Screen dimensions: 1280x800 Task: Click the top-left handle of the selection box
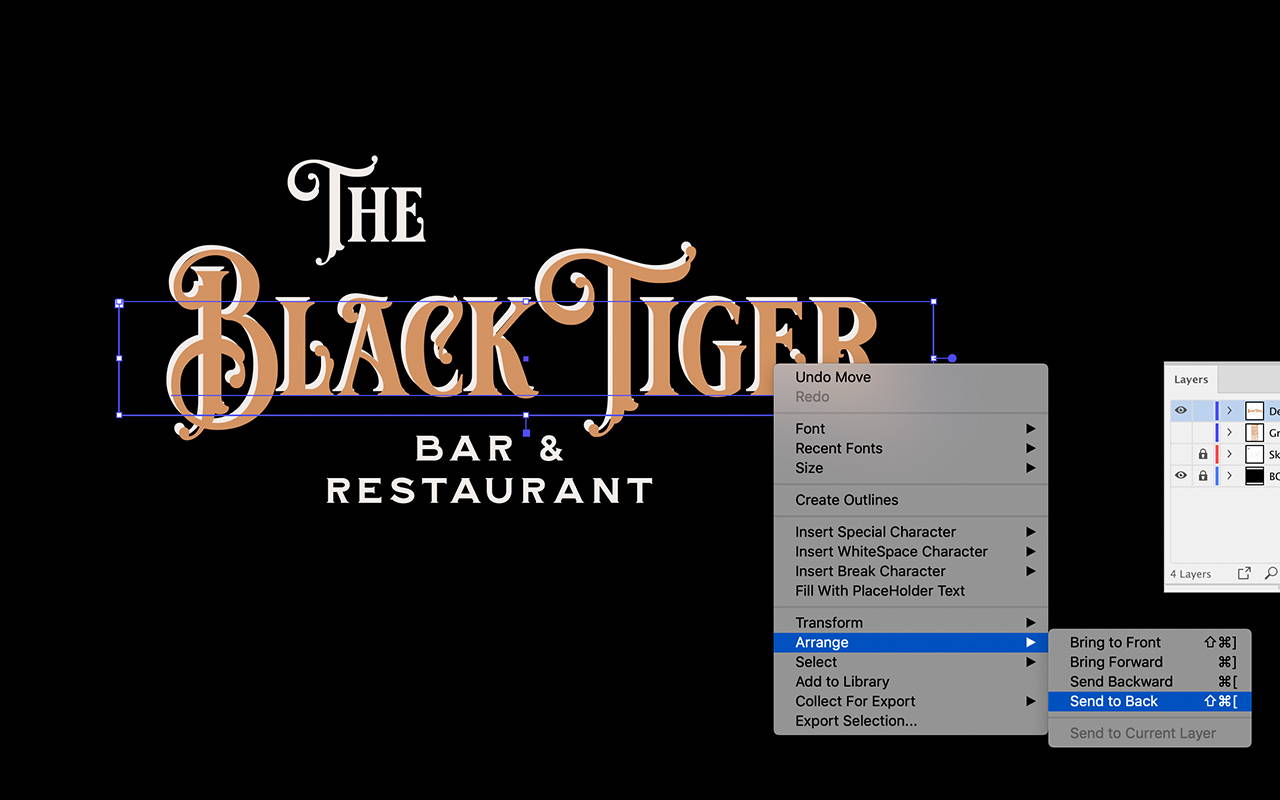[x=119, y=301]
